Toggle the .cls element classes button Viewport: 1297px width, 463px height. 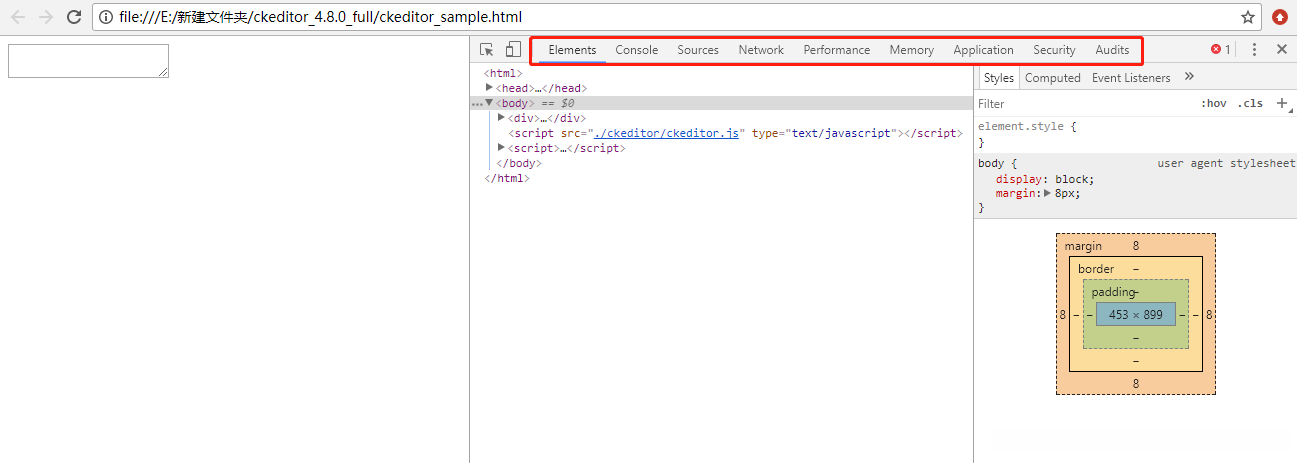coord(1250,104)
